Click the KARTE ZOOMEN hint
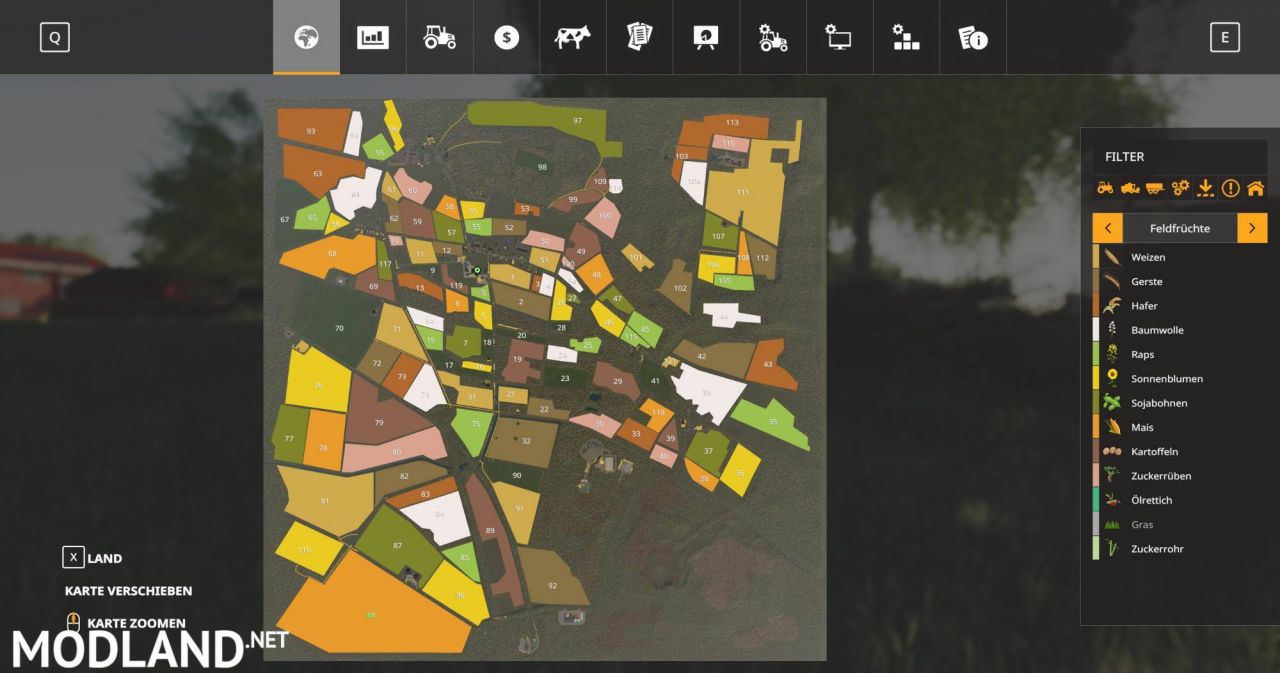 point(125,623)
